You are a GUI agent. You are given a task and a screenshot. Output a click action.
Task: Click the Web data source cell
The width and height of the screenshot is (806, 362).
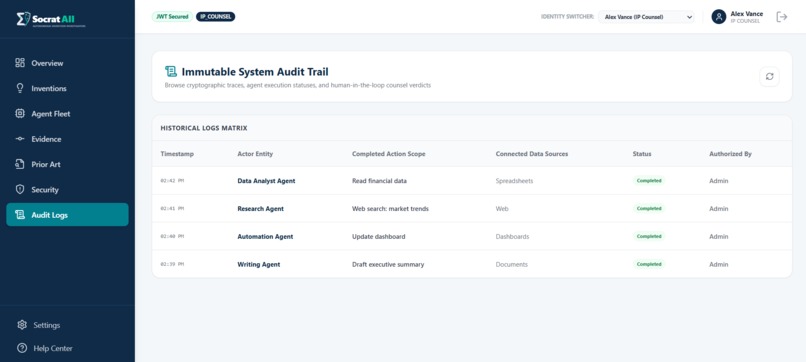click(x=502, y=208)
